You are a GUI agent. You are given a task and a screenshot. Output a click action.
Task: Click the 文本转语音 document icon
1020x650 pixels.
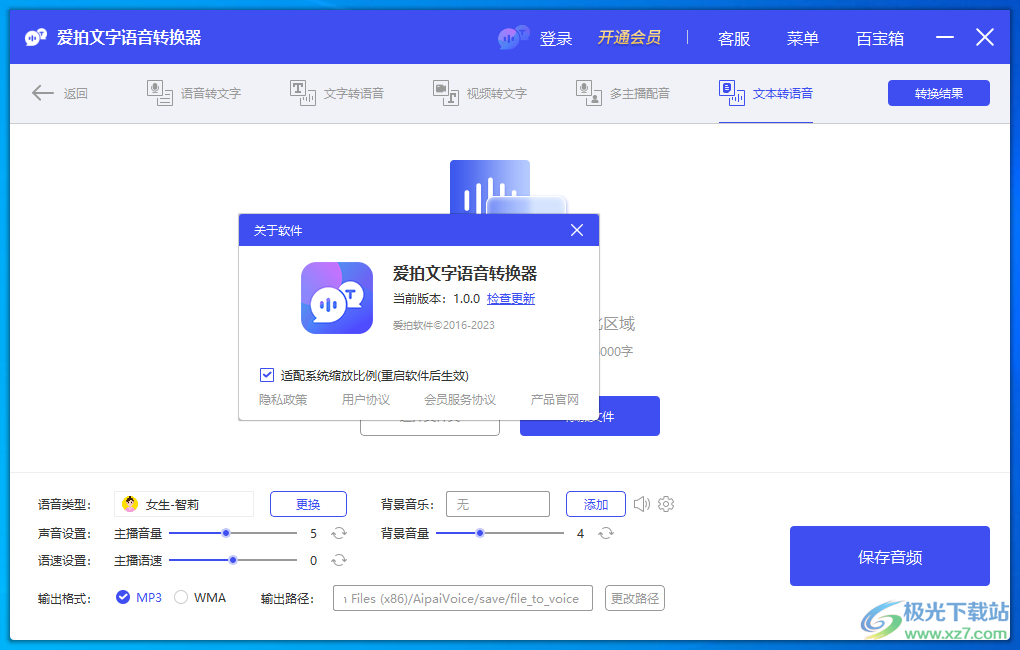pyautogui.click(x=732, y=93)
